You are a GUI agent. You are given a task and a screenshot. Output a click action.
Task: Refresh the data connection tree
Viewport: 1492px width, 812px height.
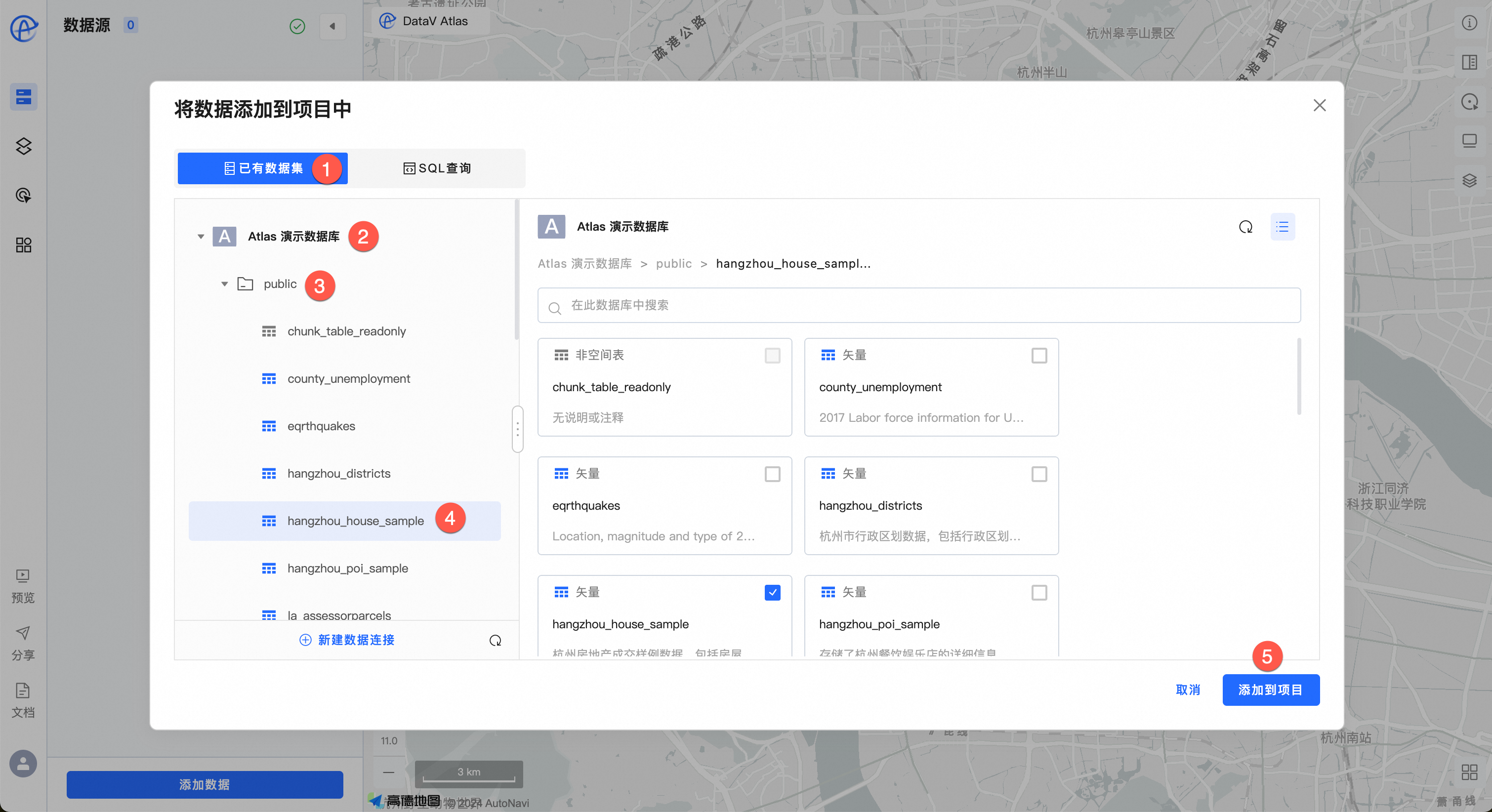(x=495, y=640)
